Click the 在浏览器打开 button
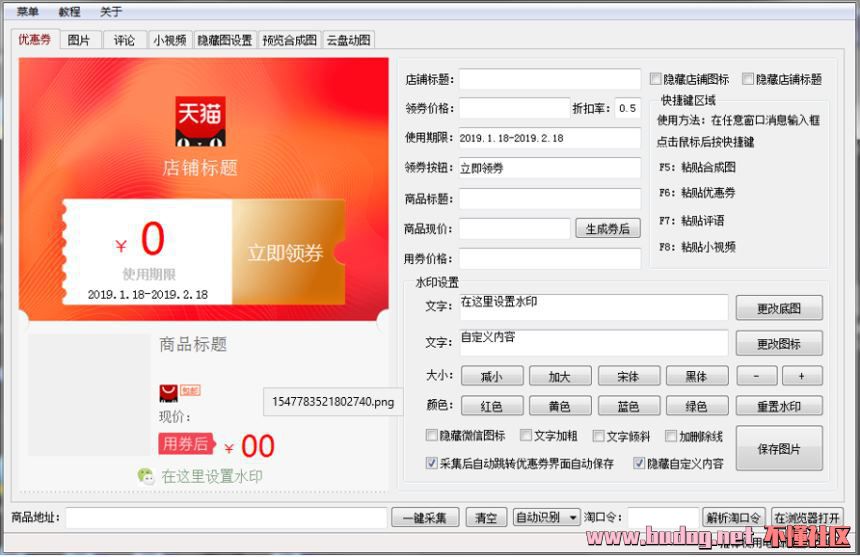This screenshot has height=557, width=860. click(x=807, y=517)
